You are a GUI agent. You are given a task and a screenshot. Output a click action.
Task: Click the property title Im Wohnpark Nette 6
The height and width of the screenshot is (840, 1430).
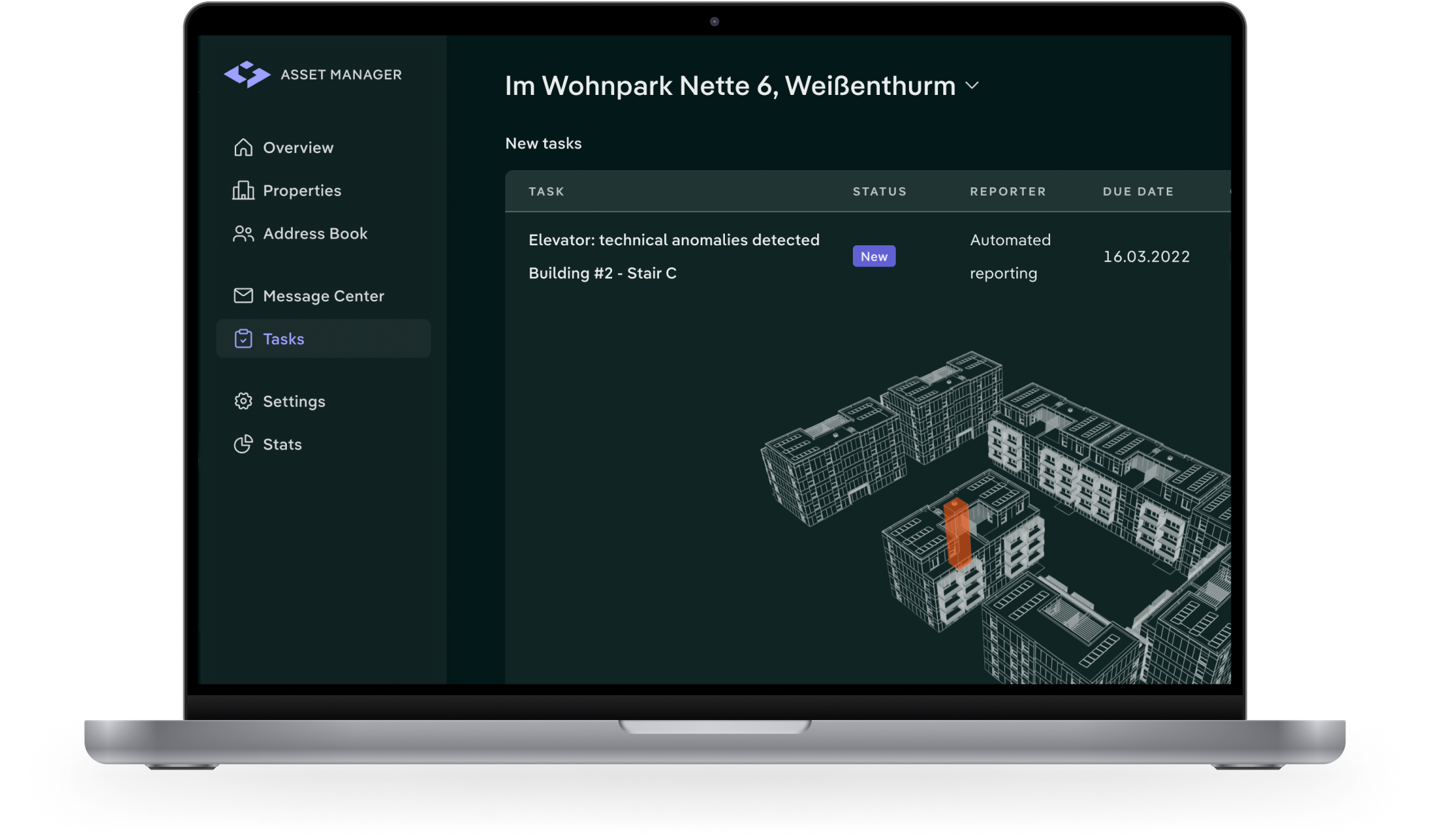[730, 86]
